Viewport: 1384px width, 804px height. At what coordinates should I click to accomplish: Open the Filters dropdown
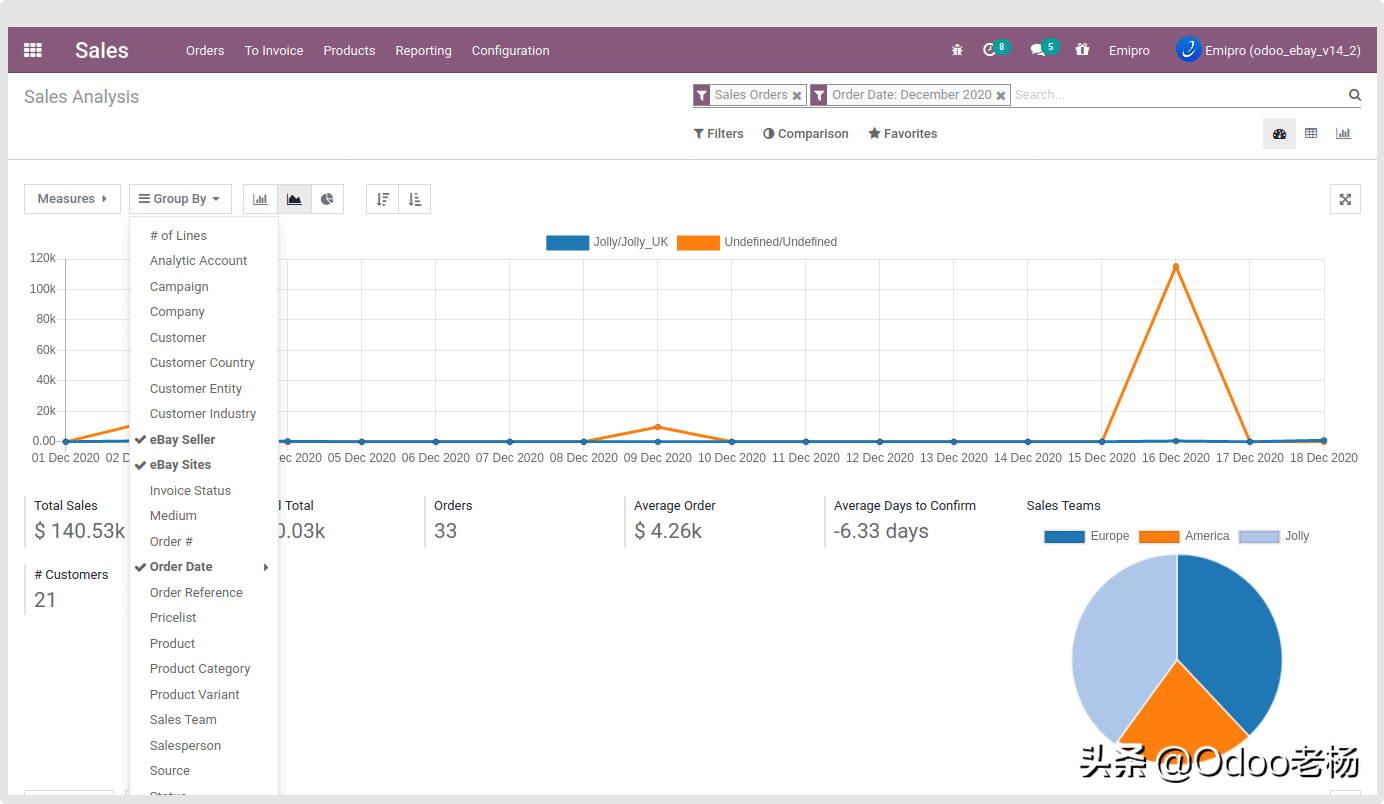(718, 134)
